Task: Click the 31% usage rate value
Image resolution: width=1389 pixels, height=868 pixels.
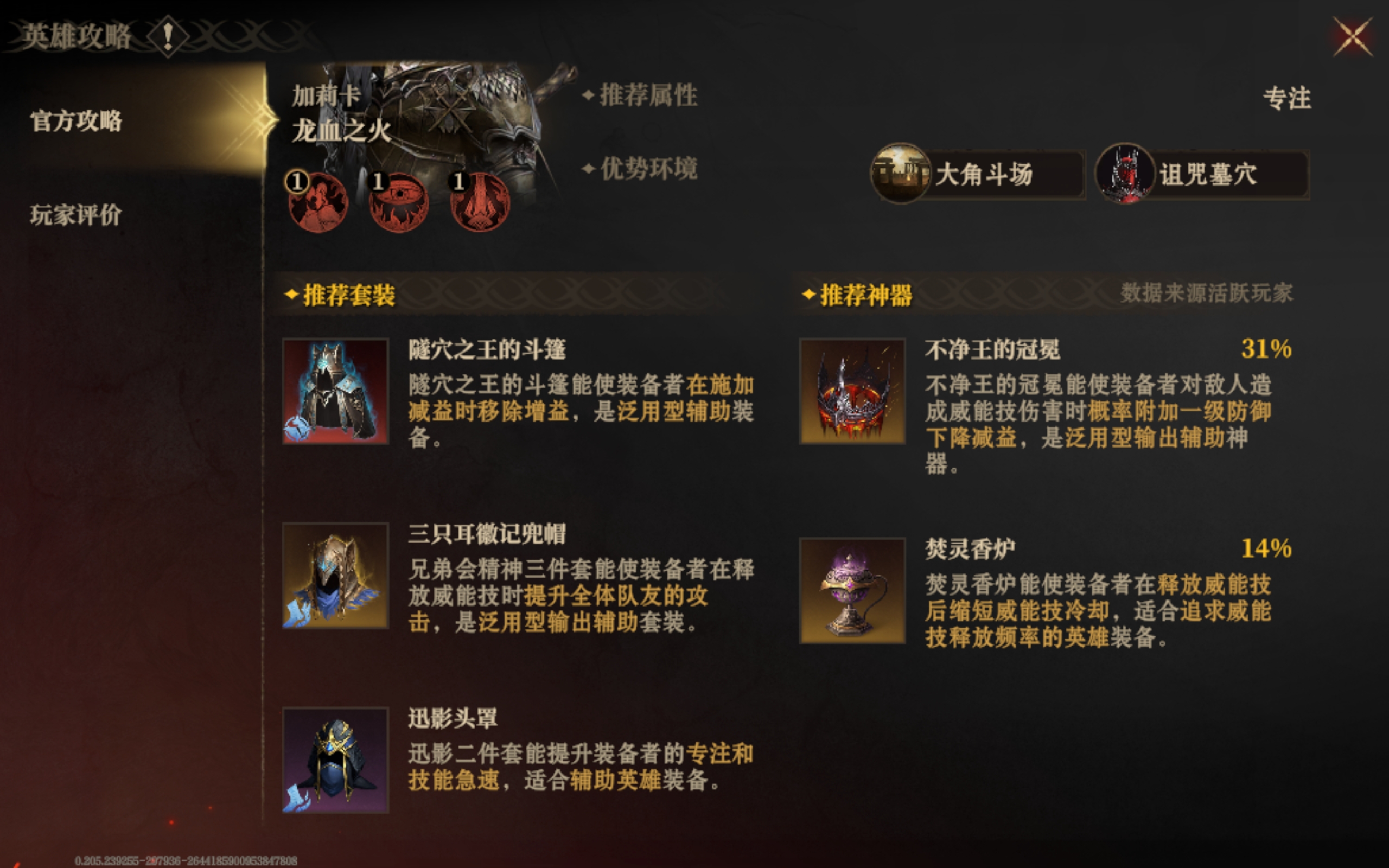Action: [x=1266, y=348]
